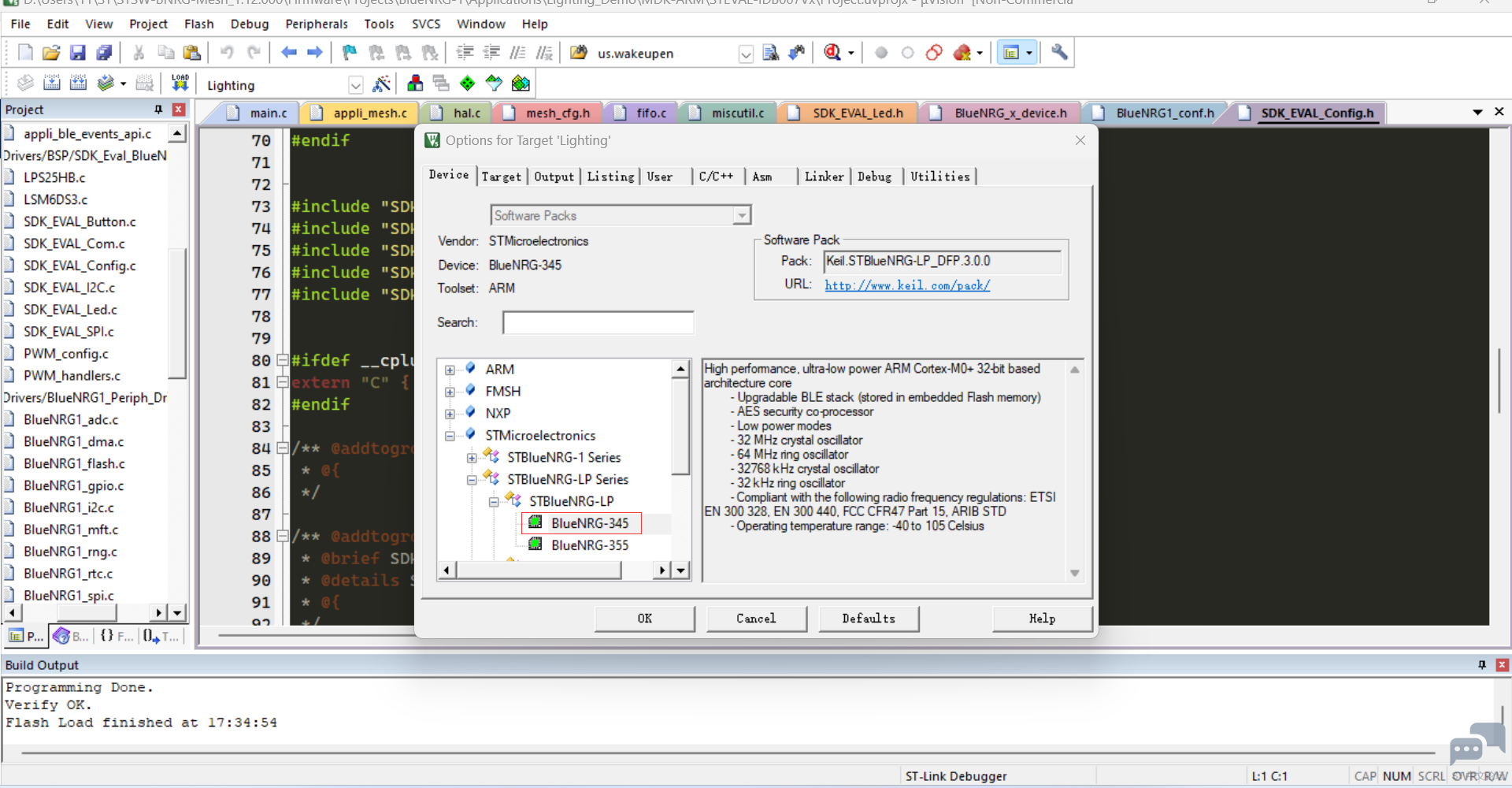Expand the FMSH vendor node
Screen dimensions: 1512x788
[450, 392]
